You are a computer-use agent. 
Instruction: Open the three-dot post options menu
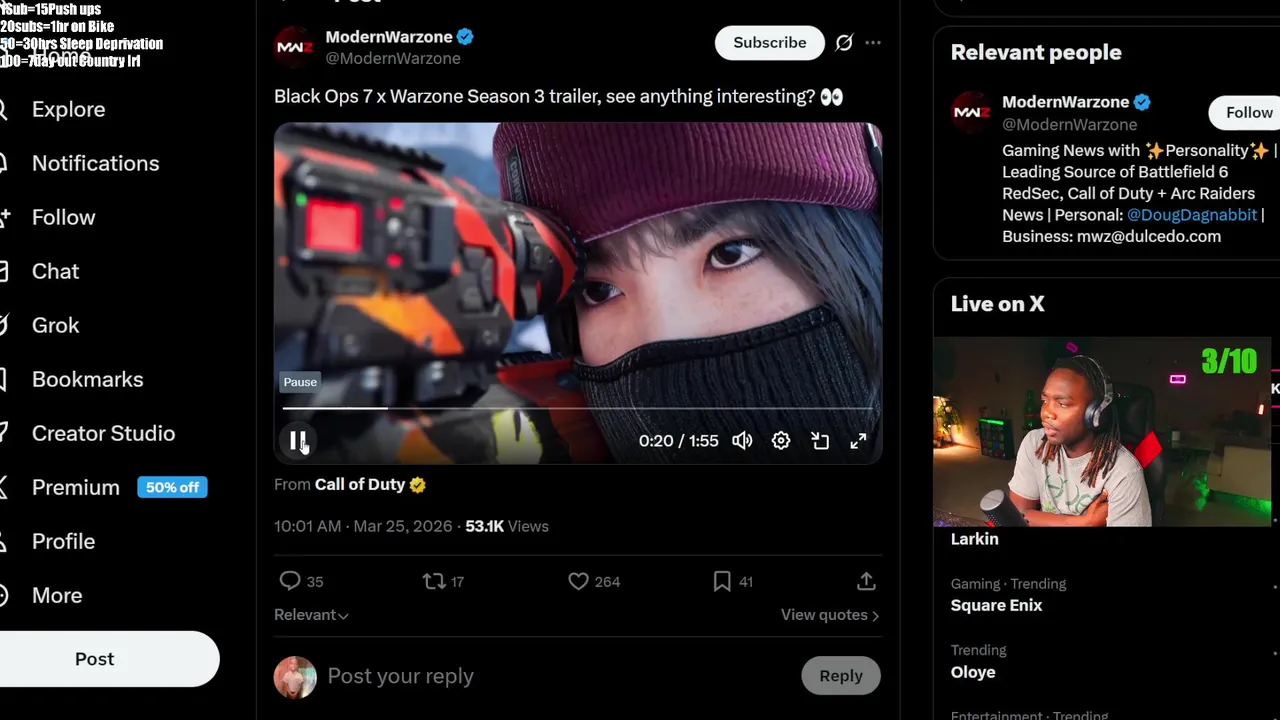(x=873, y=43)
